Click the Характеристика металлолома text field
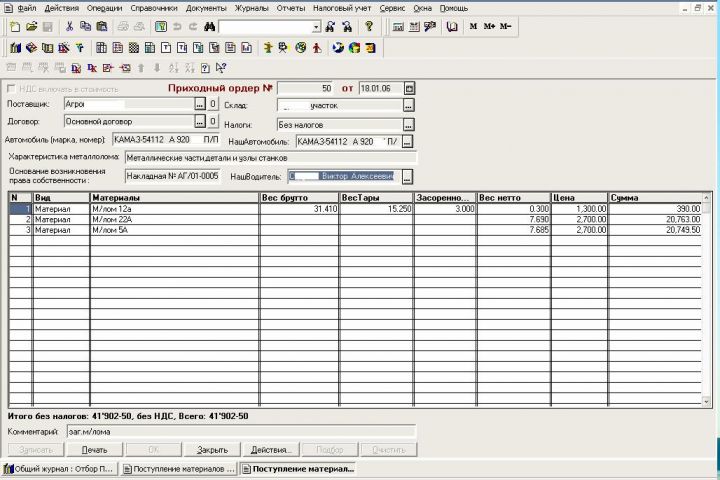This screenshot has width=720, height=480. (x=270, y=158)
